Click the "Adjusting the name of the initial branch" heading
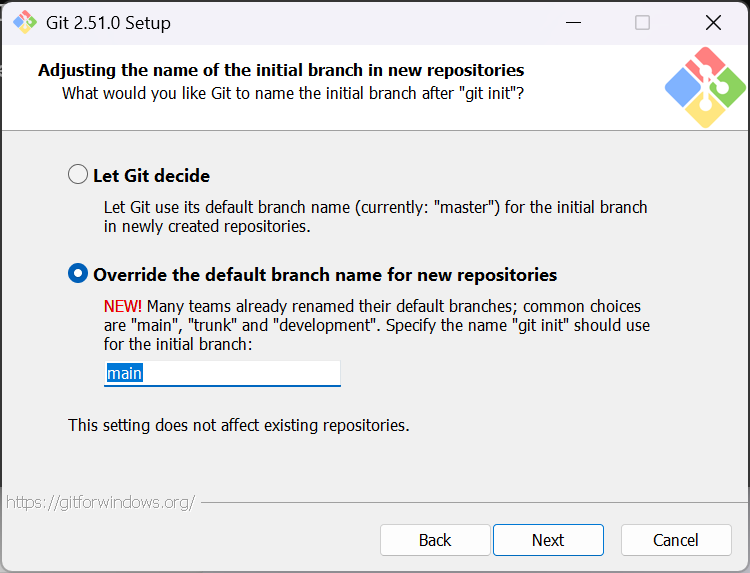Viewport: 750px width, 573px height. 281,70
